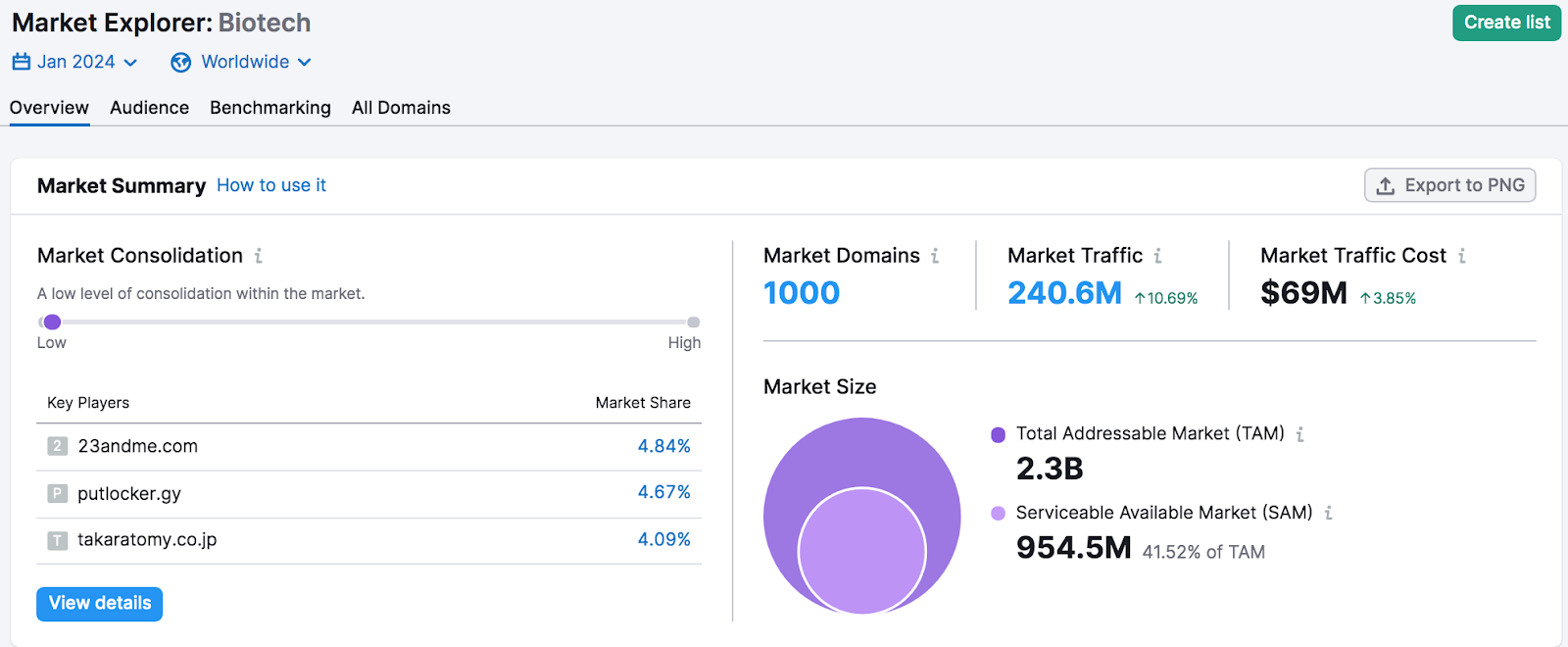Switch to the Benchmarking tab
Screen dimensions: 1568x647
pyautogui.click(x=270, y=108)
